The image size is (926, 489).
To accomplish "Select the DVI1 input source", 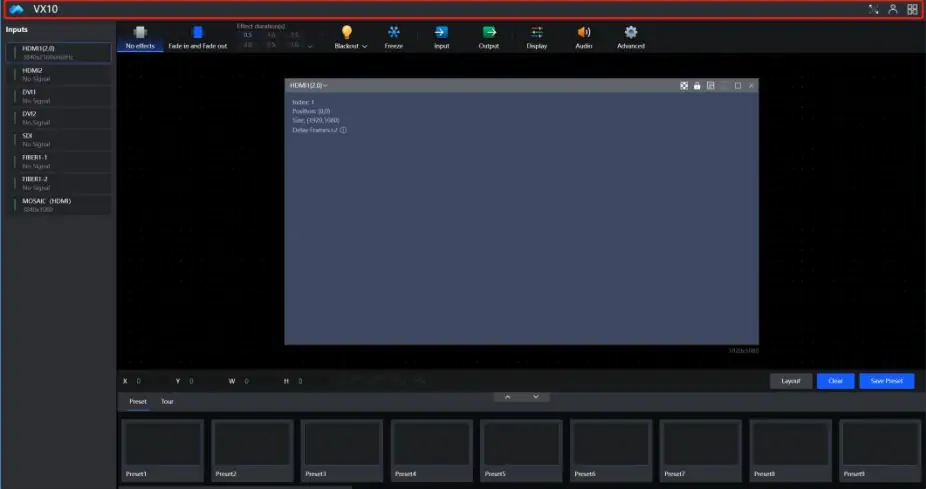I will (x=58, y=96).
